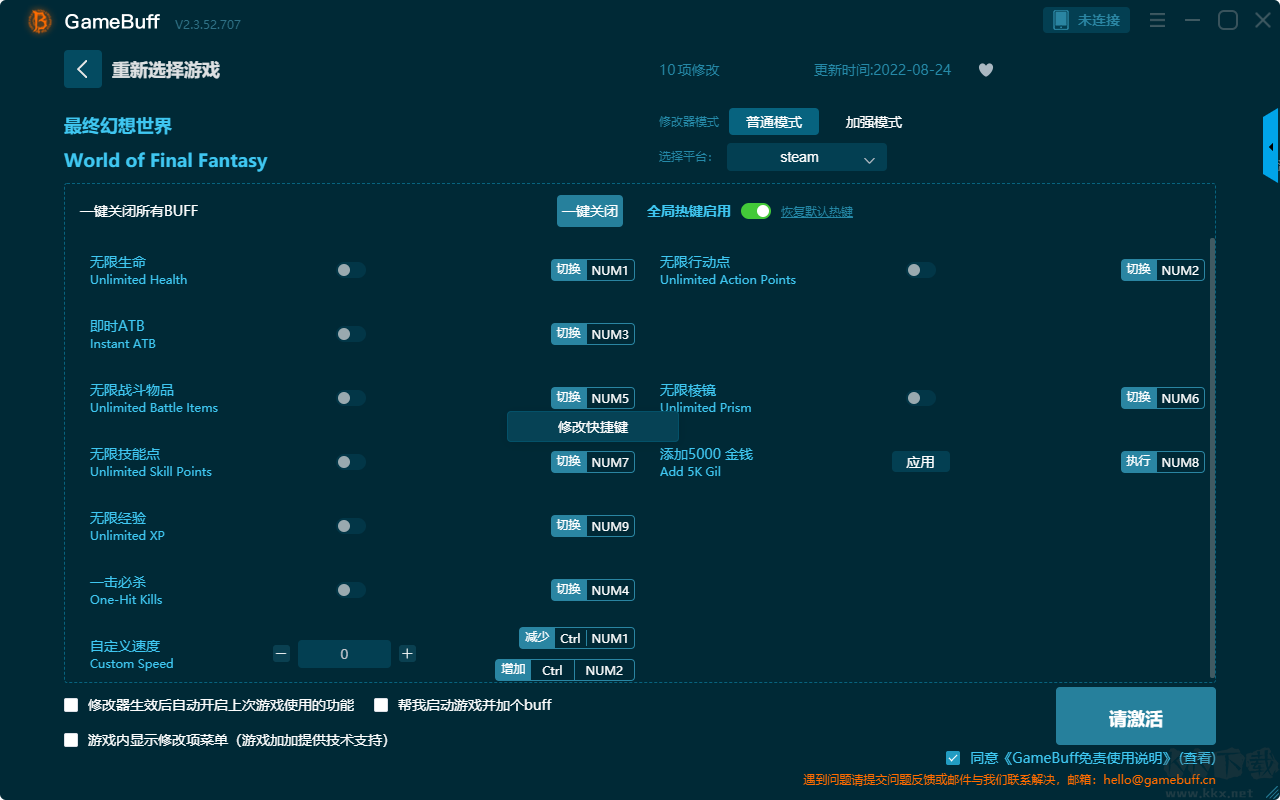Click the 减少 Ctrl NUM1 decrease hotkey
Viewport: 1280px width, 800px height.
[577, 638]
